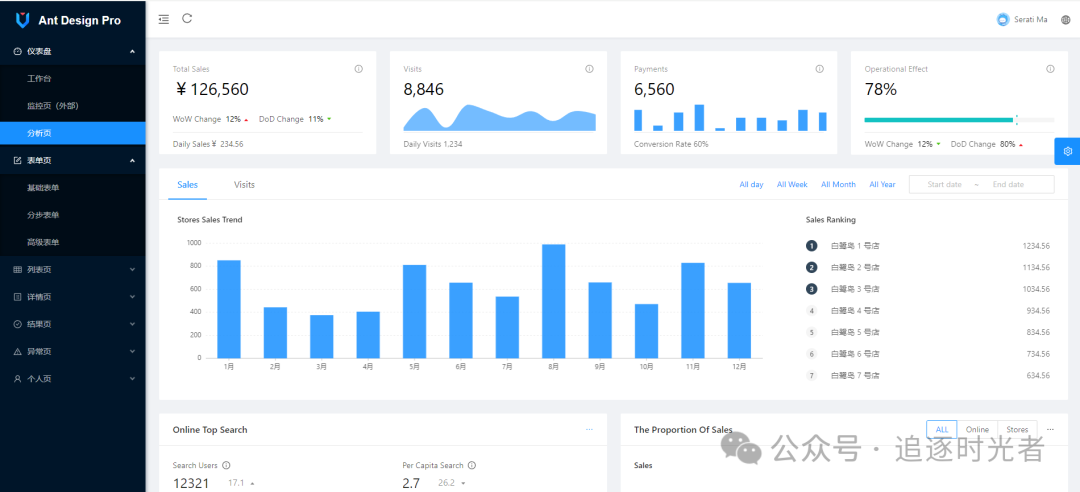Click the All Week filter link

(792, 185)
